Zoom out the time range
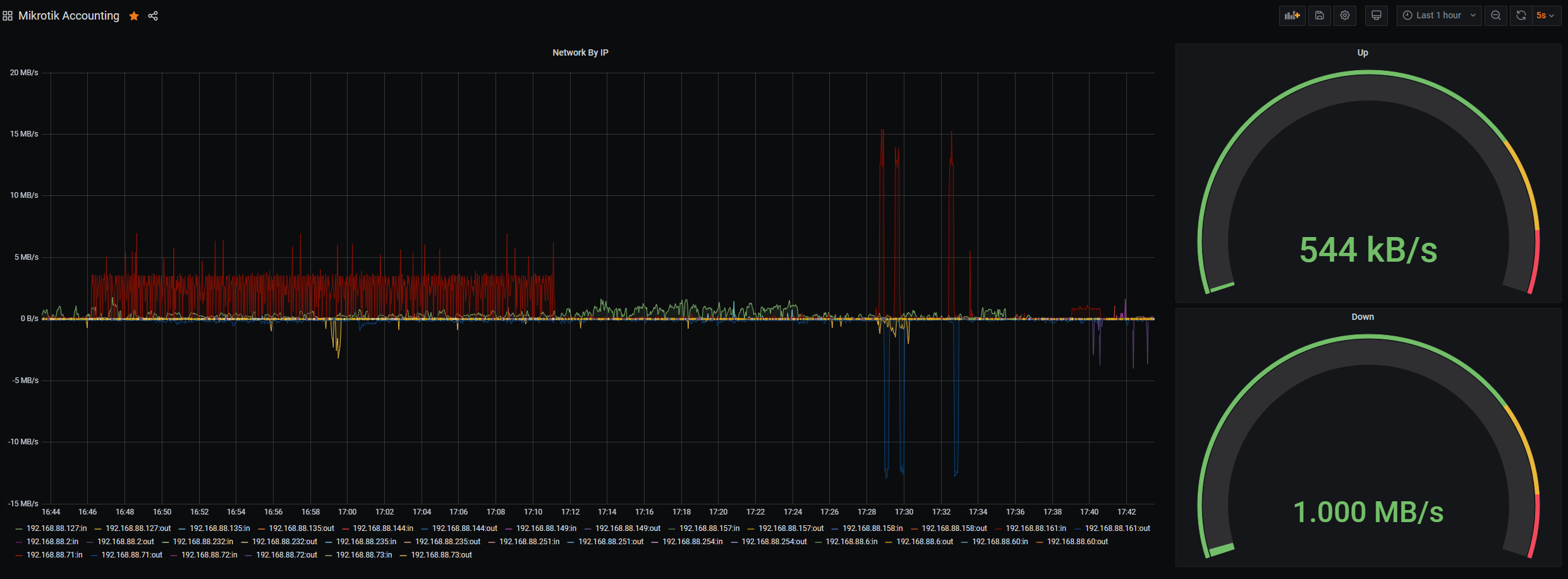The width and height of the screenshot is (1568, 579). (x=1496, y=16)
